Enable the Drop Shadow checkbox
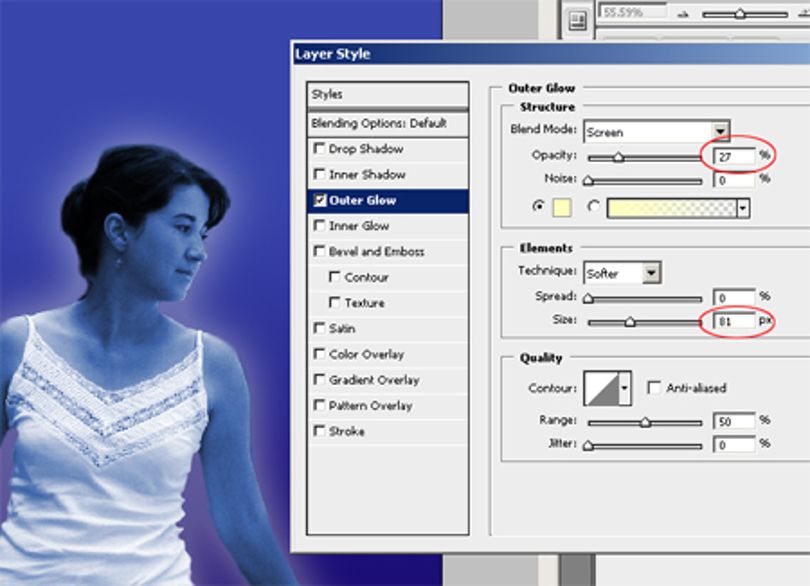810x586 pixels. [x=319, y=148]
